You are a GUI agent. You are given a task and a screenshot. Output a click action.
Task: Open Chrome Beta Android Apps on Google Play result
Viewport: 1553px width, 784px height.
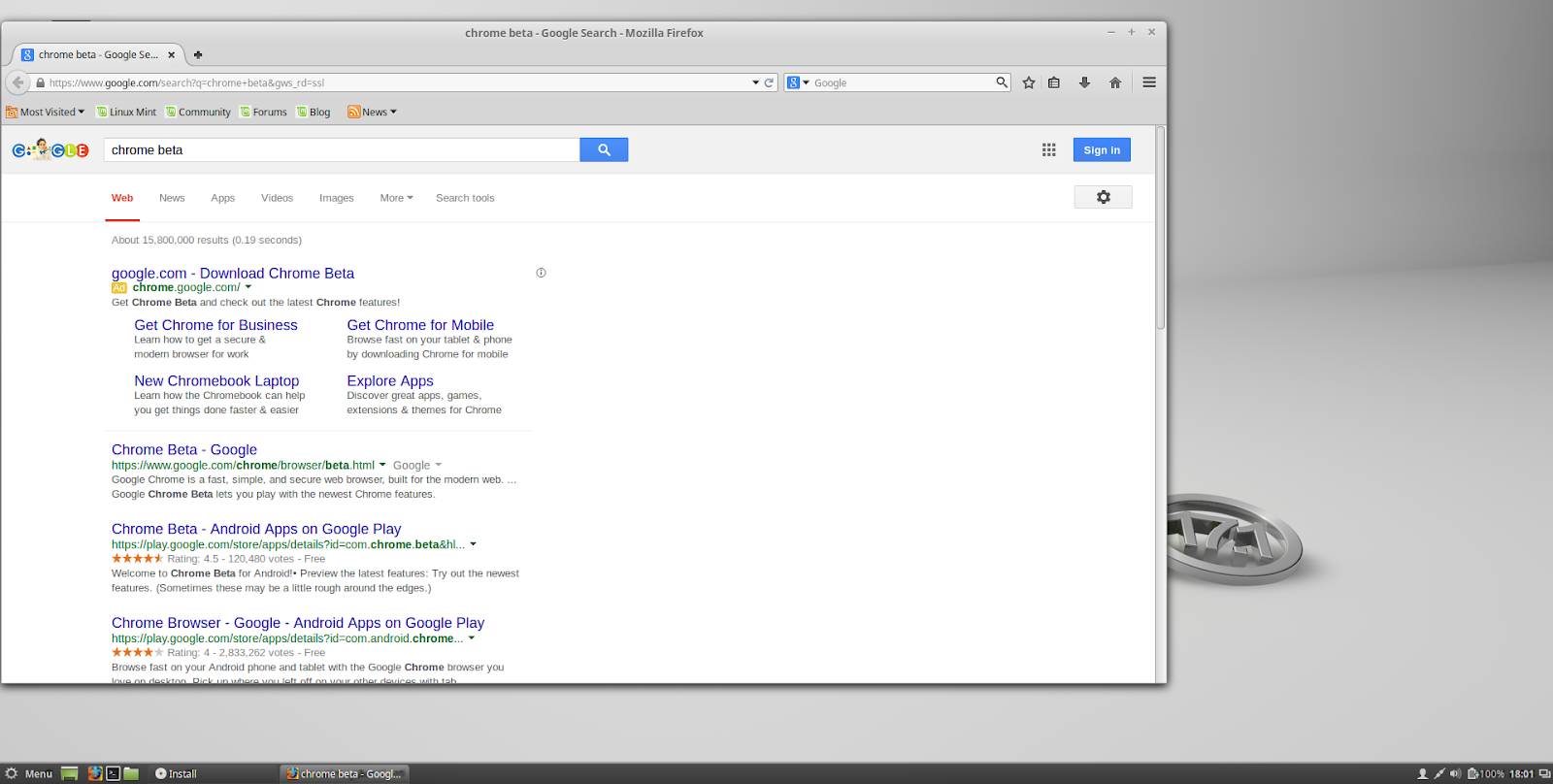pyautogui.click(x=256, y=529)
